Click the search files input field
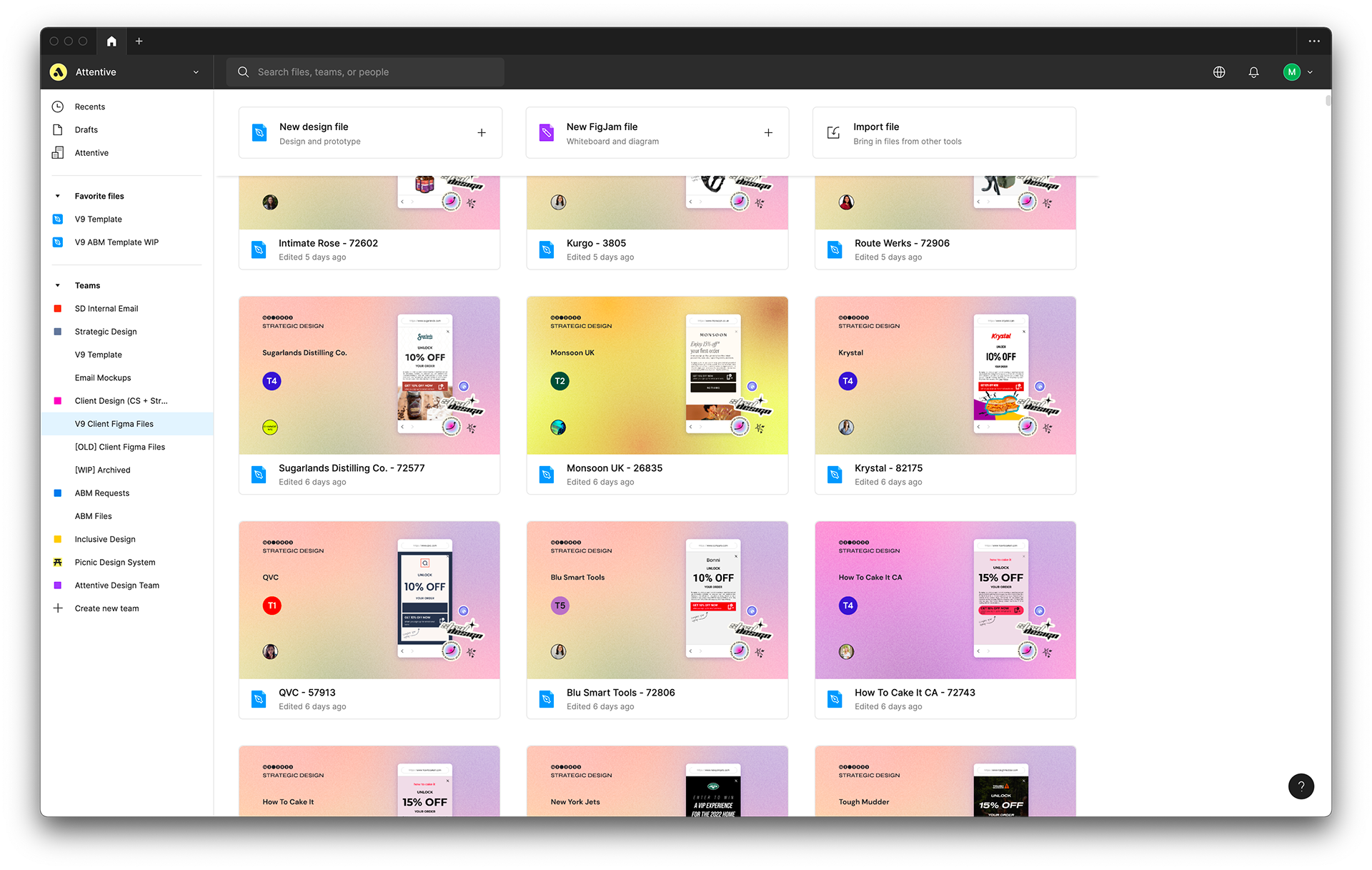This screenshot has height=870, width=1372. [x=365, y=72]
